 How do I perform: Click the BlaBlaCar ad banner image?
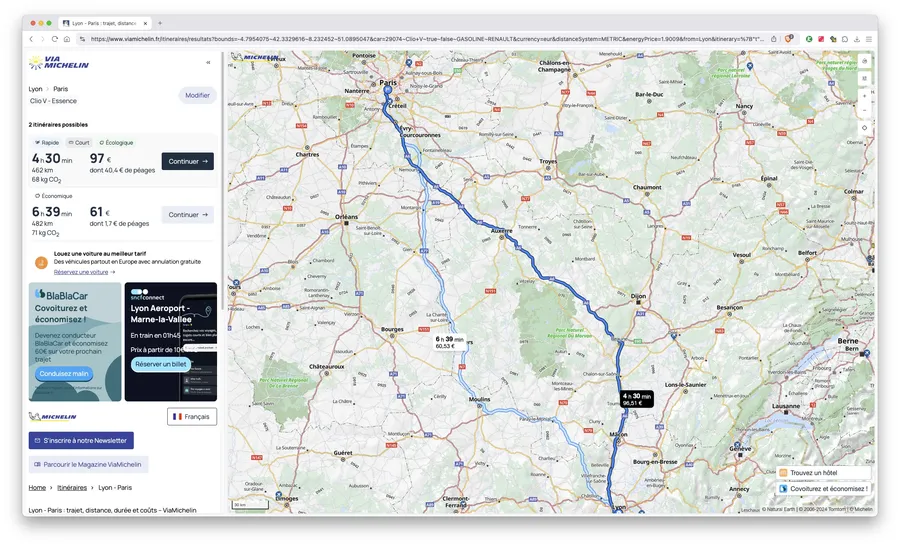pyautogui.click(x=75, y=342)
